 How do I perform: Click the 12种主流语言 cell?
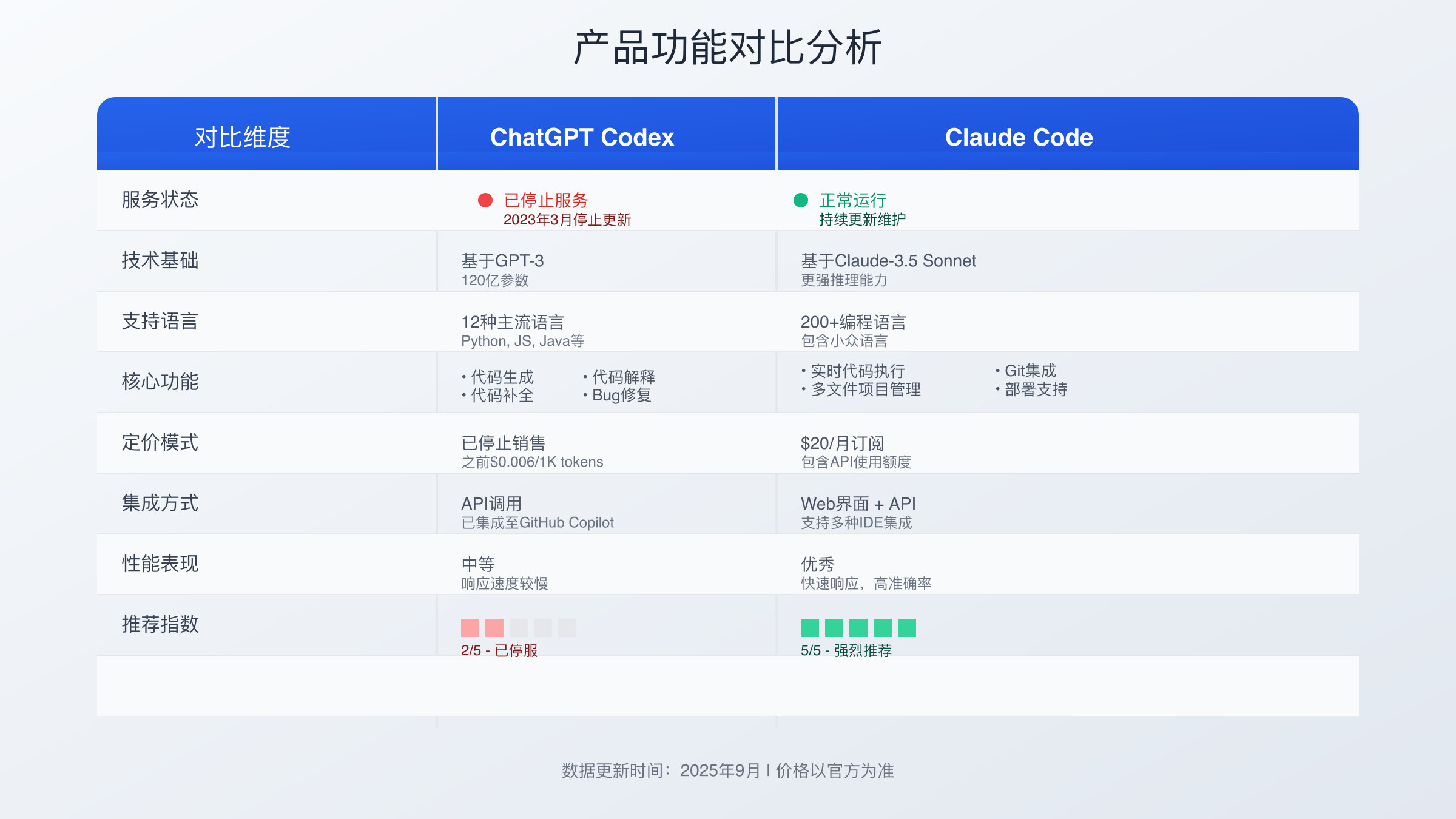[513, 322]
